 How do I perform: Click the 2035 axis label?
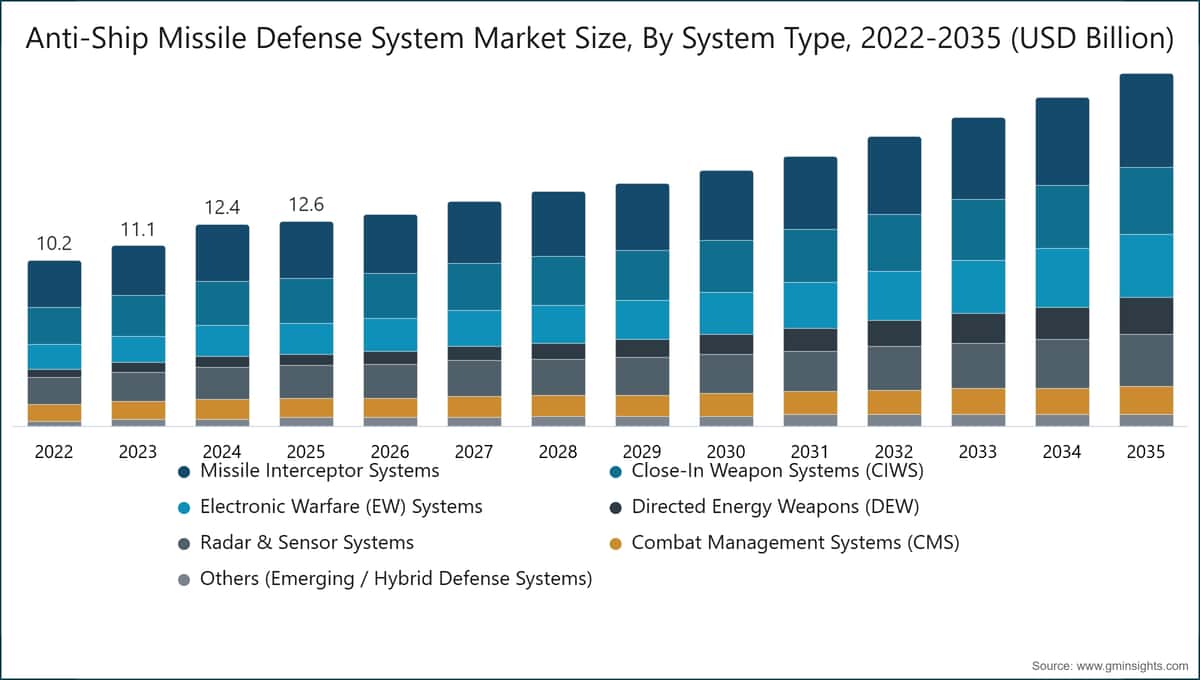click(x=1146, y=452)
